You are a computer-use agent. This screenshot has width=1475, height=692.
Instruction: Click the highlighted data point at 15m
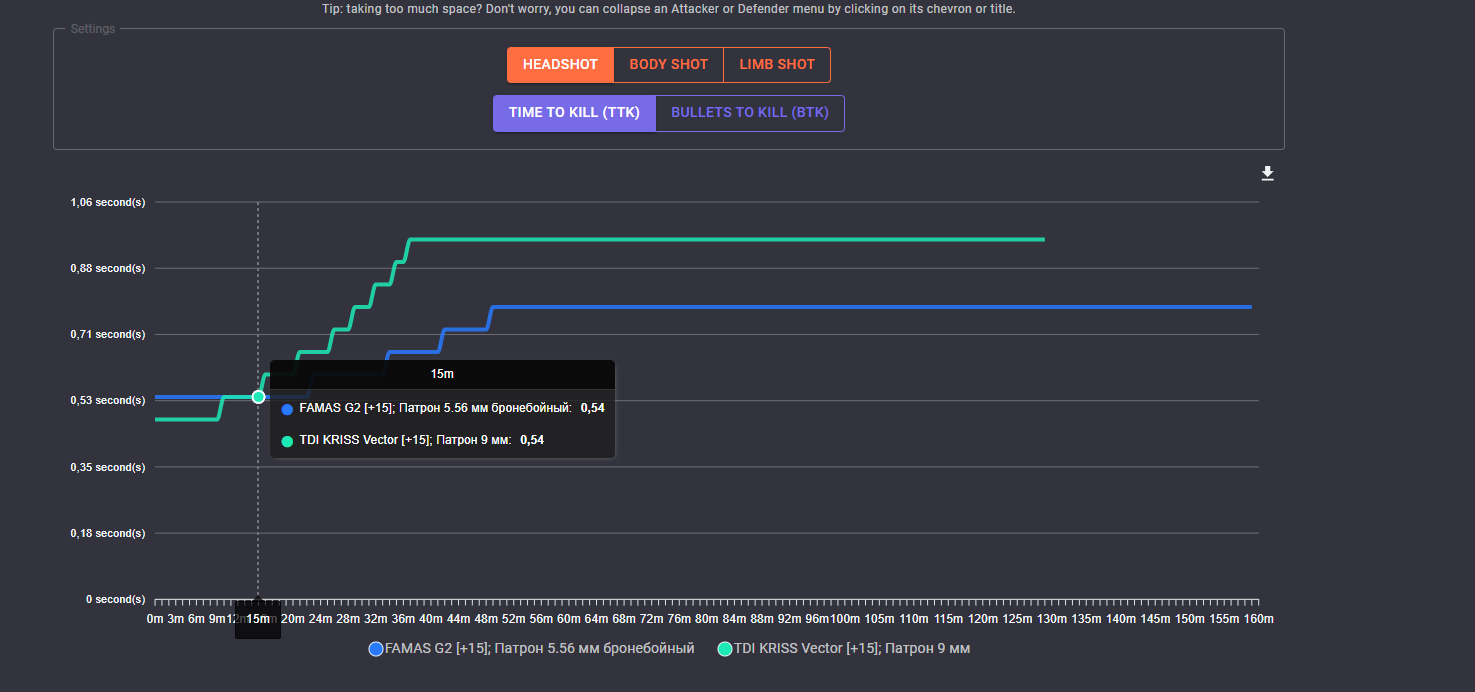[258, 397]
